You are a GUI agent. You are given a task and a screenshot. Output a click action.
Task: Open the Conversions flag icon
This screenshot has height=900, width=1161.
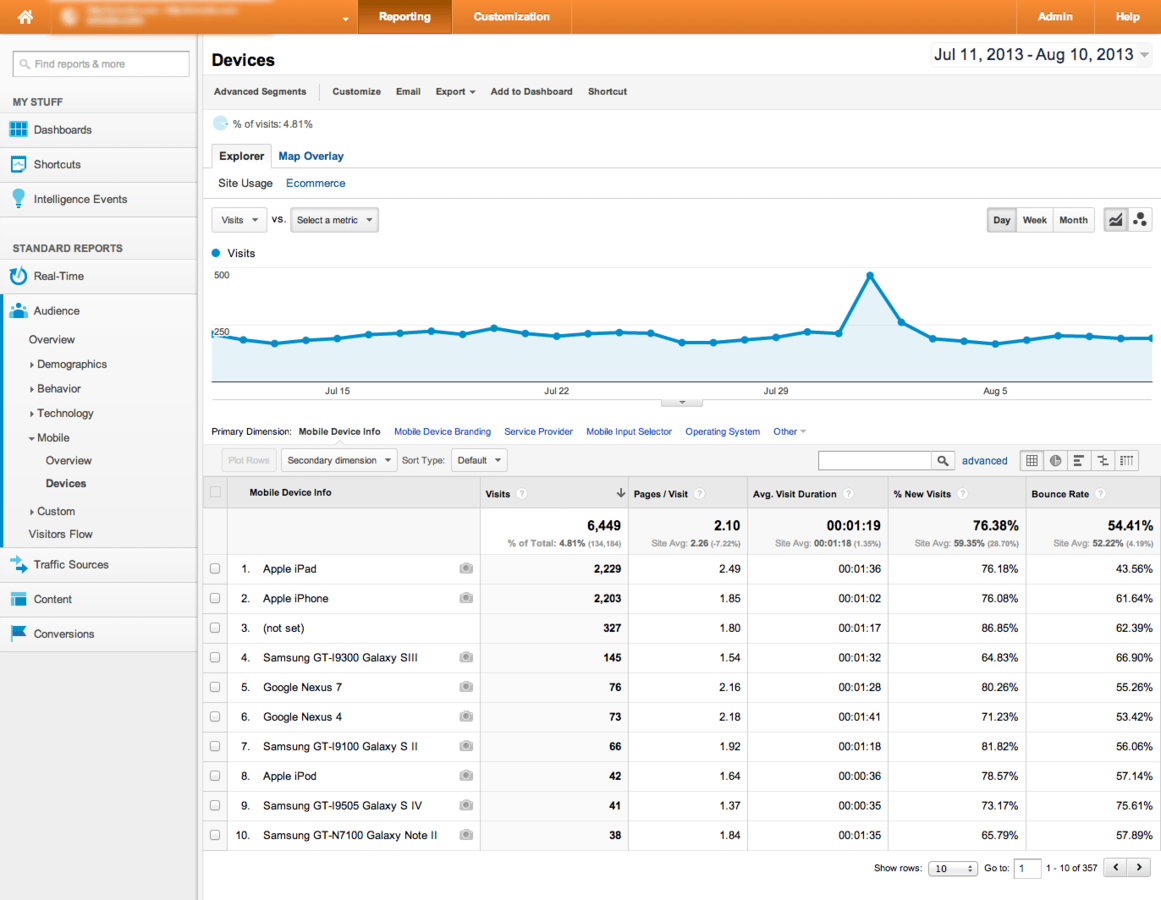click(x=18, y=634)
